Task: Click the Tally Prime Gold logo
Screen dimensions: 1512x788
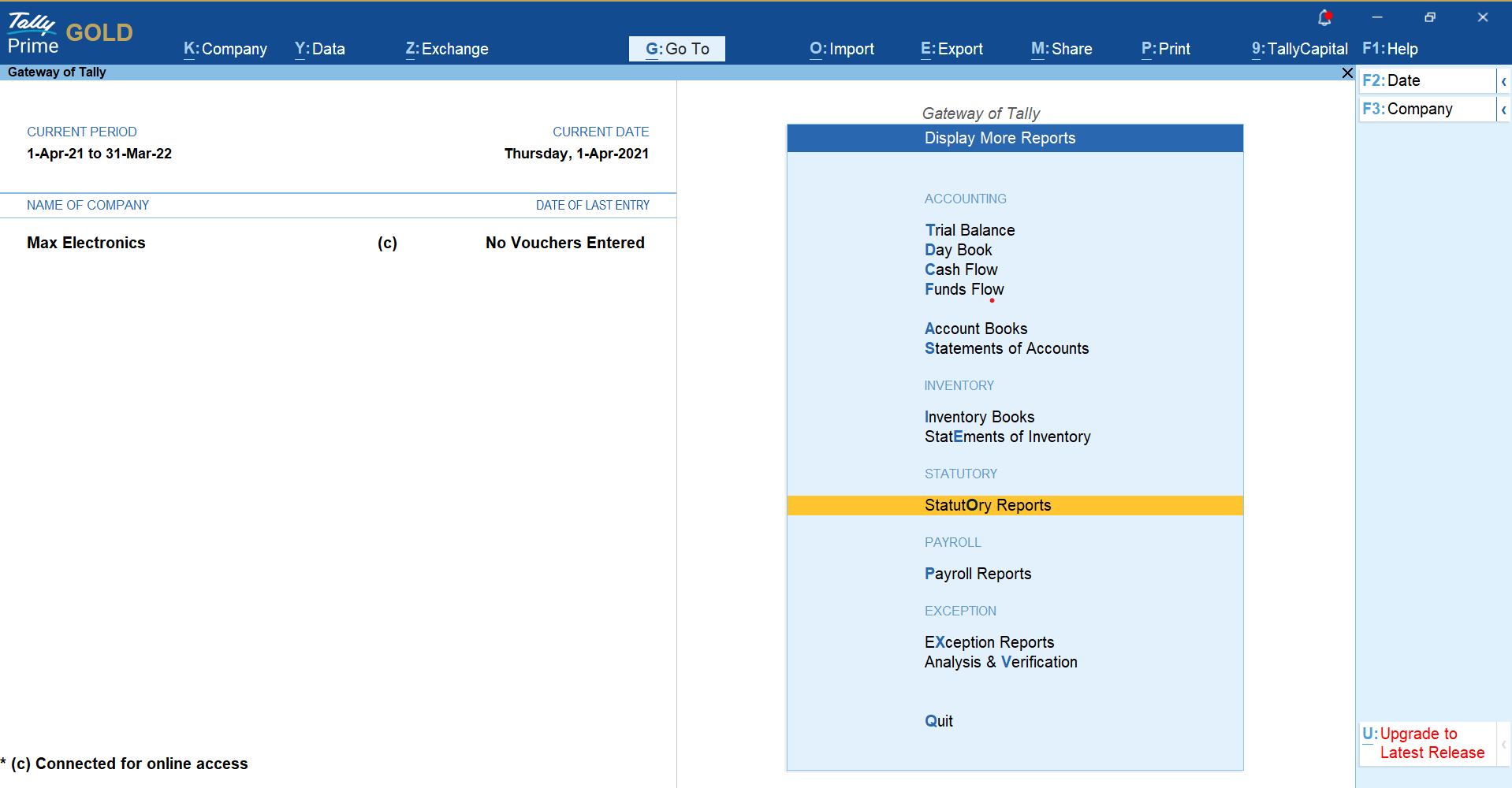Action: tap(69, 33)
